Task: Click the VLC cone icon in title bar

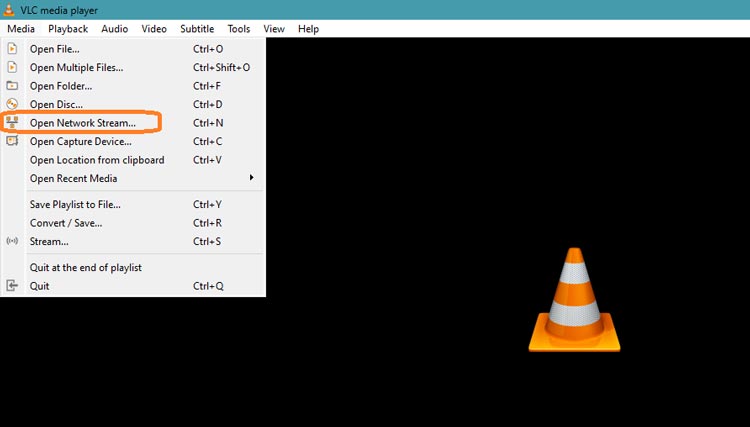Action: (9, 10)
